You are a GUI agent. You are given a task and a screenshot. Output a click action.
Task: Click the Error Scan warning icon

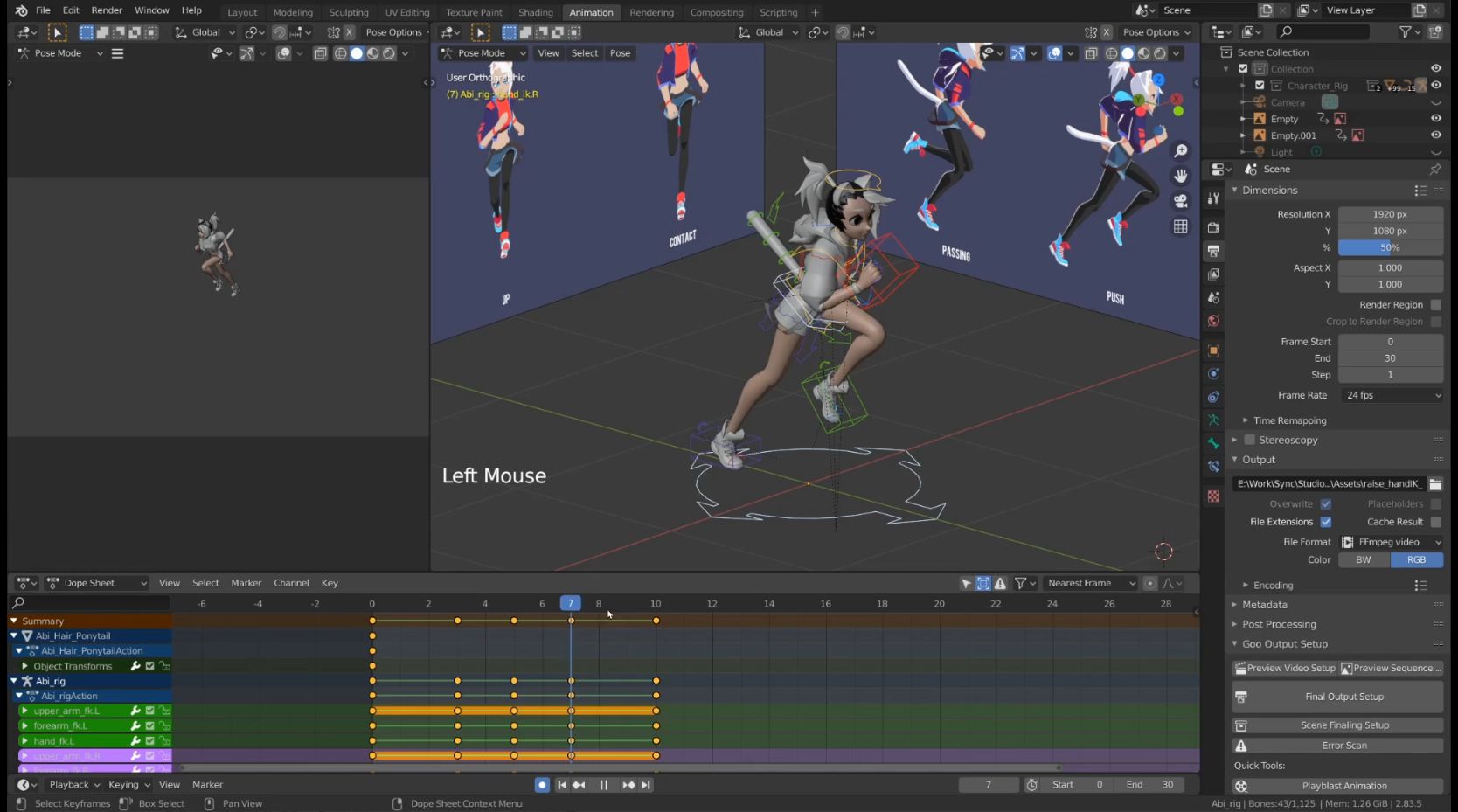pyautogui.click(x=1240, y=746)
